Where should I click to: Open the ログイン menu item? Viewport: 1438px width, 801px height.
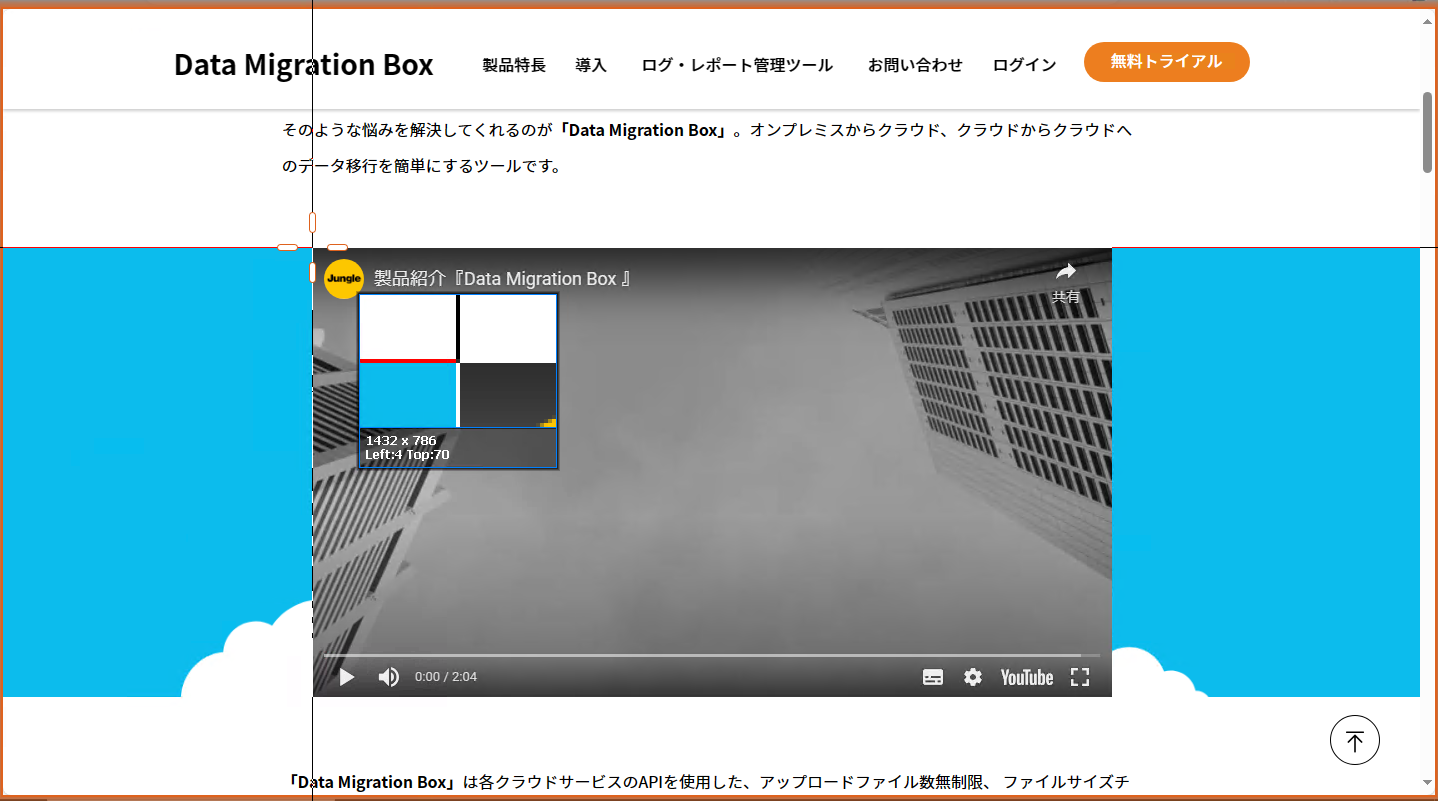(1024, 65)
